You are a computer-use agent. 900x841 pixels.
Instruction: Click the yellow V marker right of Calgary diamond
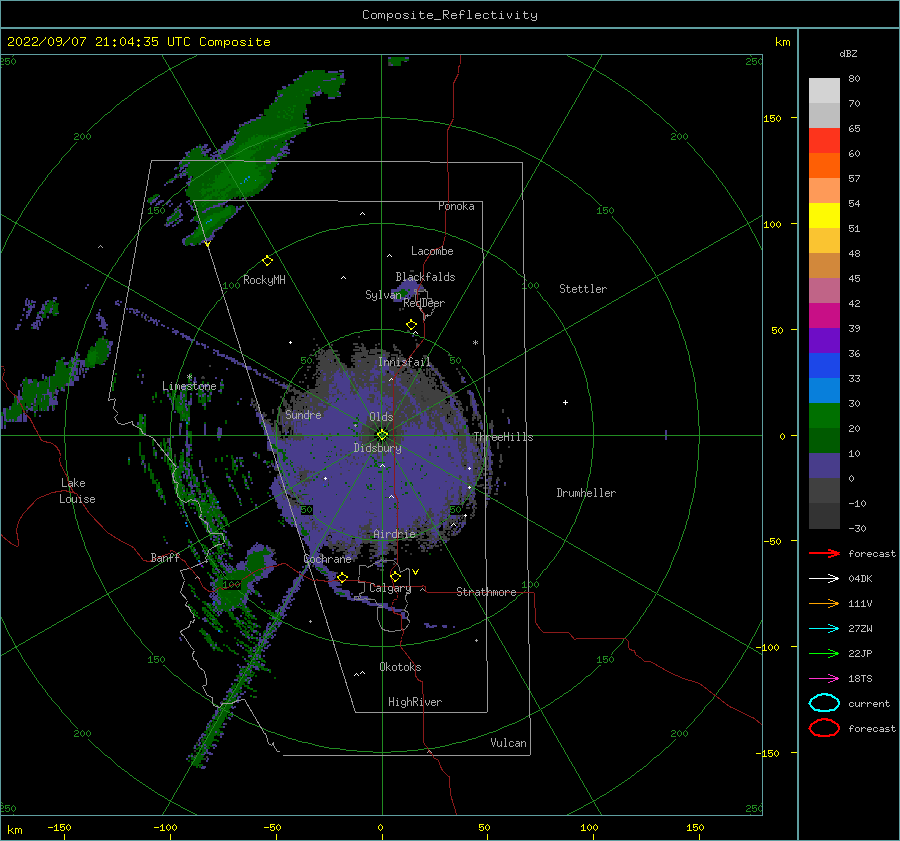click(x=416, y=572)
